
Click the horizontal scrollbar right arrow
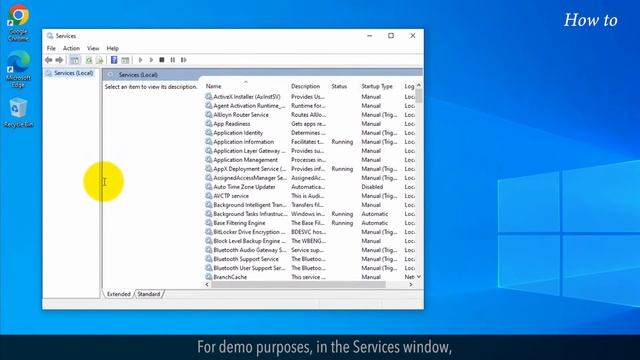[x=411, y=284]
